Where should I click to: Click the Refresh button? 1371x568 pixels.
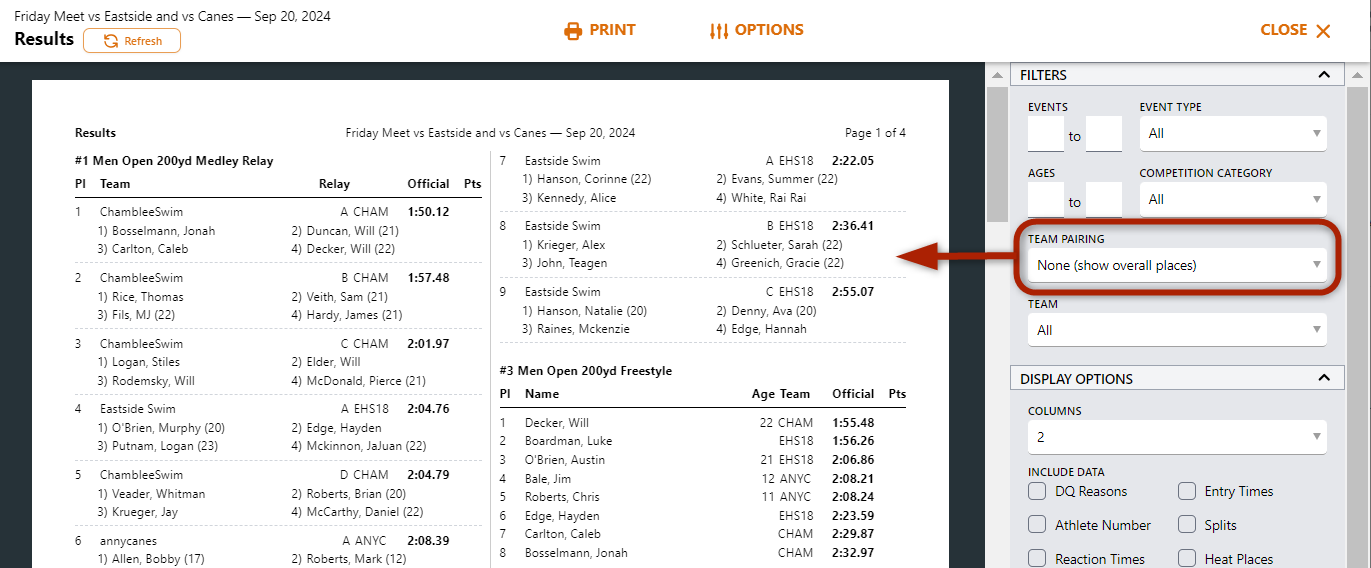pyautogui.click(x=132, y=41)
